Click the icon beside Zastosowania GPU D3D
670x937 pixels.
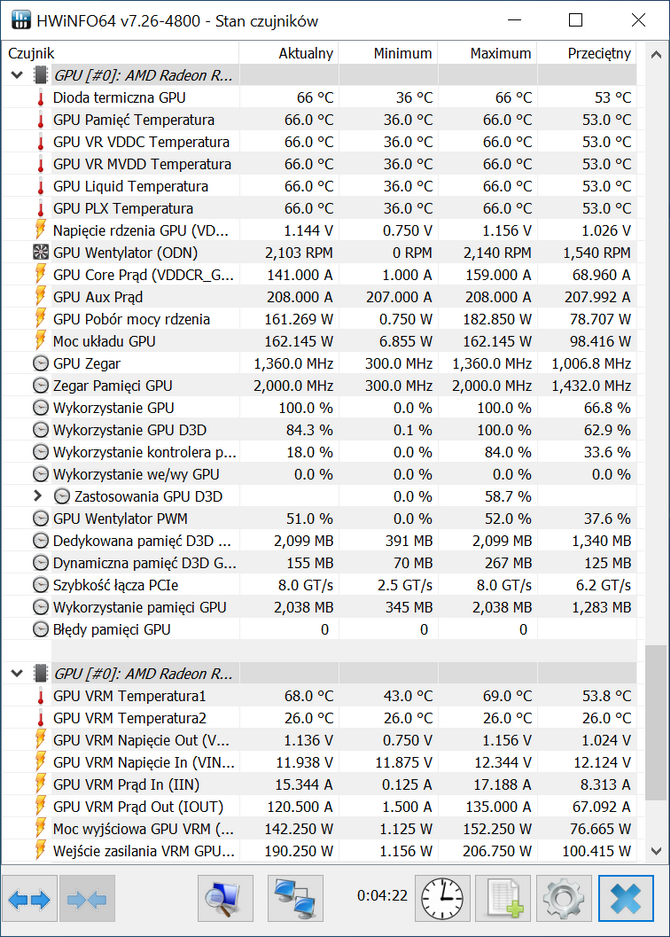[62, 496]
